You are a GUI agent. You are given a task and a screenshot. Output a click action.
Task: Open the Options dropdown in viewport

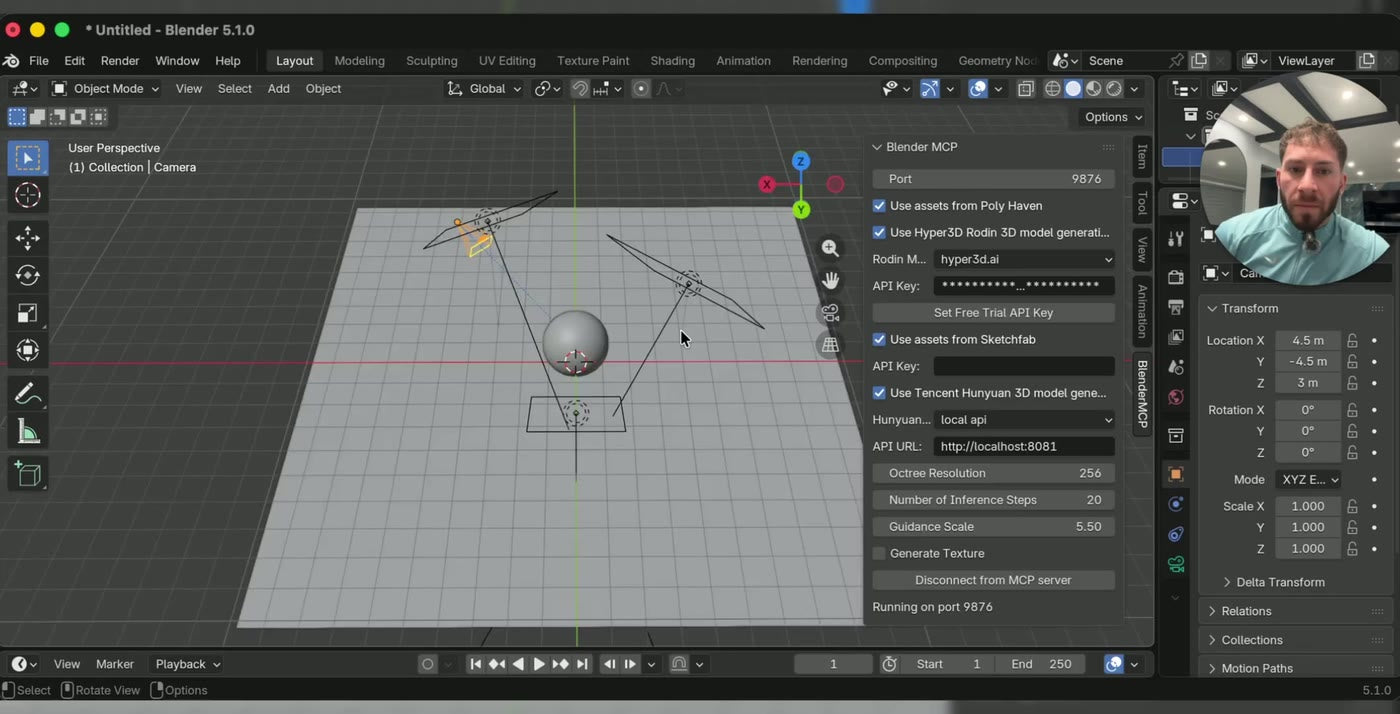[1113, 117]
